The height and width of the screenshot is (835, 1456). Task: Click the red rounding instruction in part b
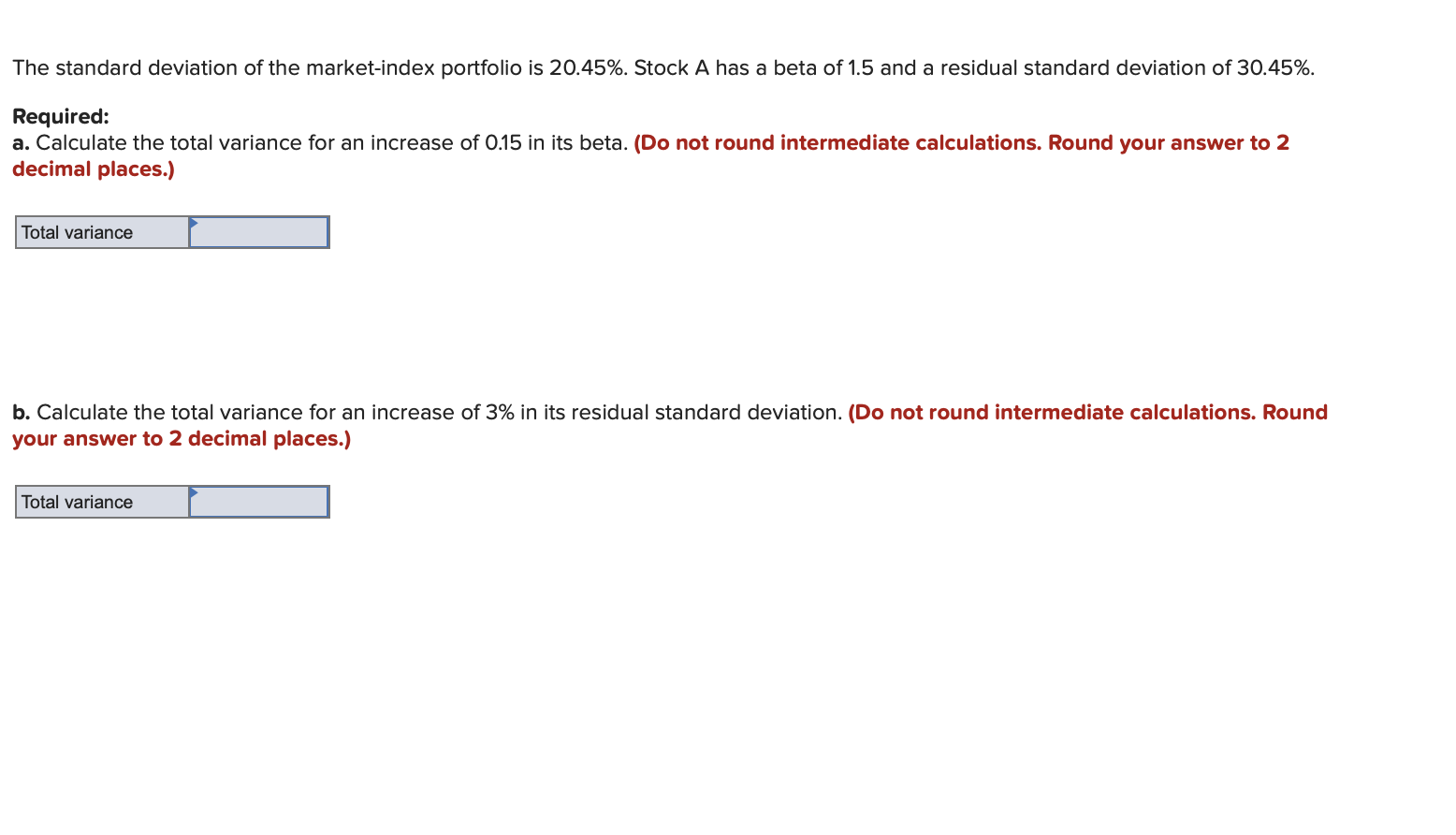click(x=1085, y=412)
